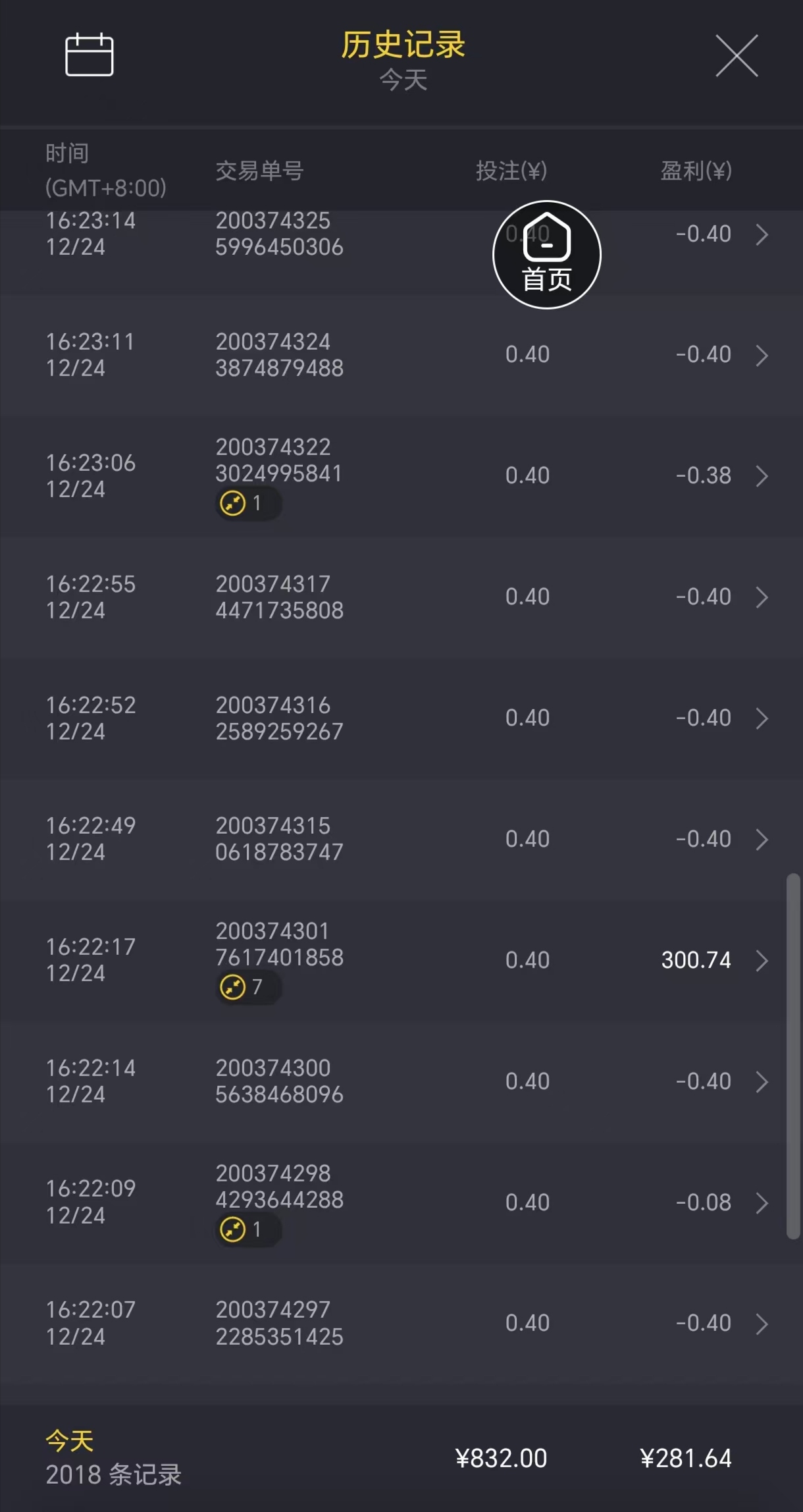The width and height of the screenshot is (803, 1512).
Task: Tap the 投注(¥) column header
Action: click(x=511, y=171)
